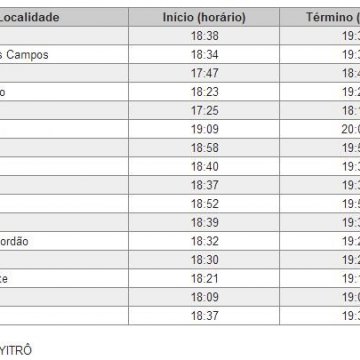Click the locality cell ending in ordão
The image size is (360, 360).
point(63,241)
